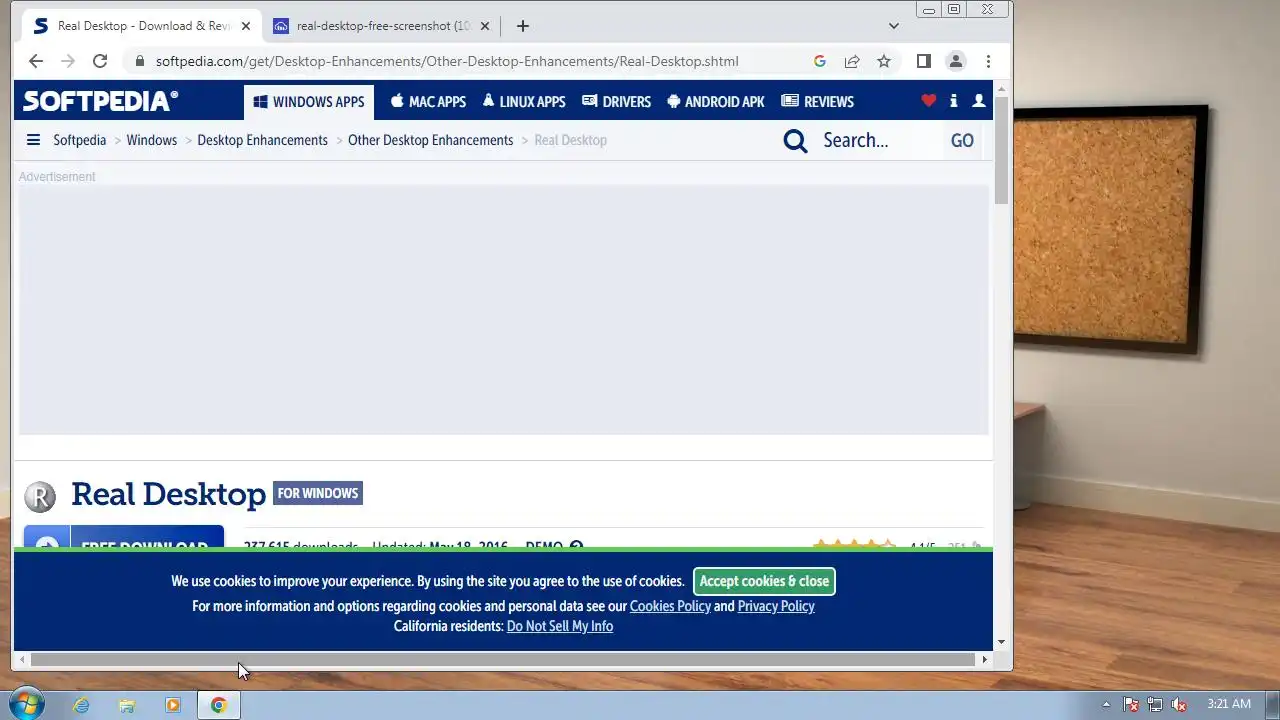Click the Softpedia logo
Image resolution: width=1280 pixels, height=720 pixels.
coord(100,101)
